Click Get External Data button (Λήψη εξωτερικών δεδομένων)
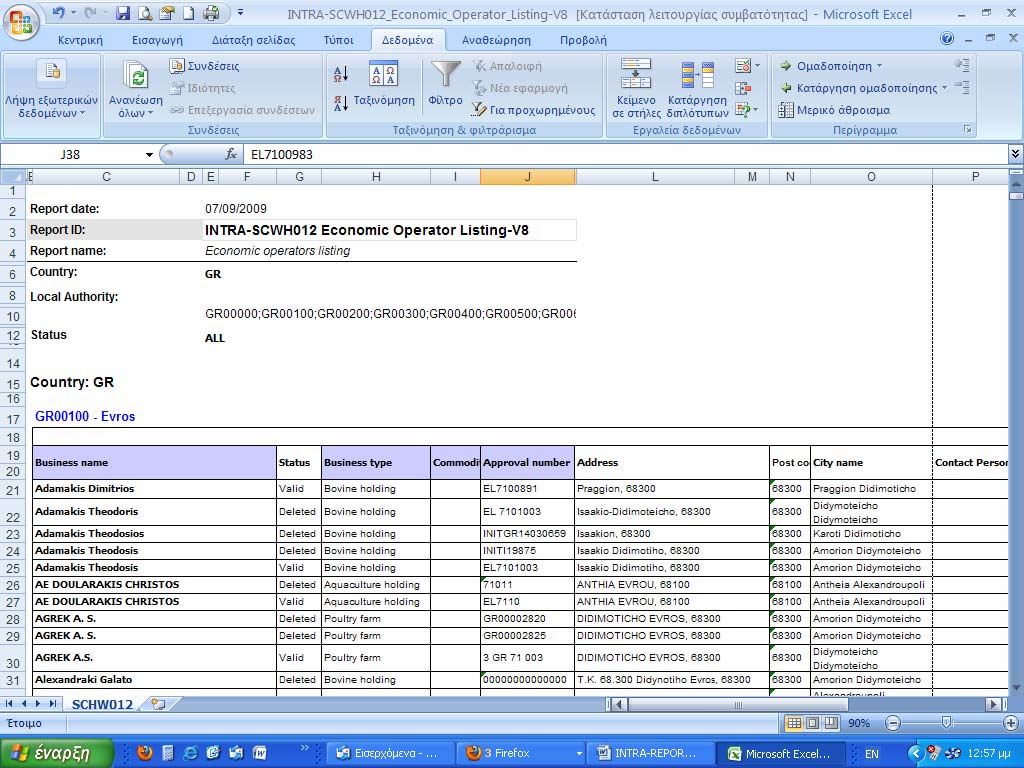1024x768 pixels. point(52,89)
